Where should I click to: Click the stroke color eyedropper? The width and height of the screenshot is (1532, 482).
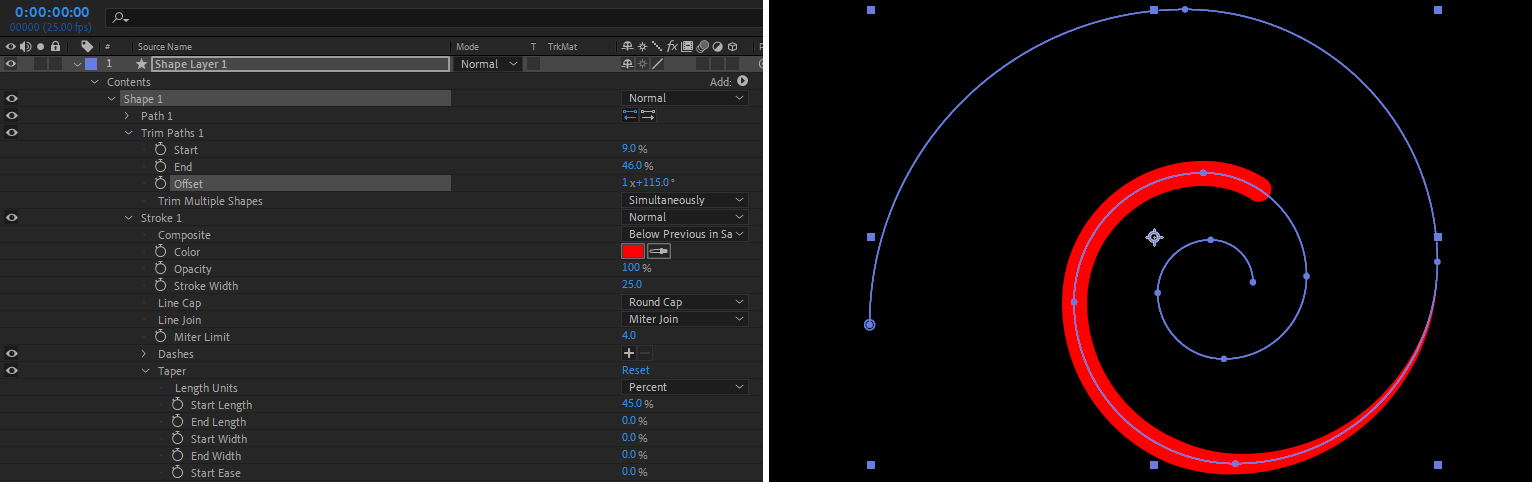click(659, 252)
